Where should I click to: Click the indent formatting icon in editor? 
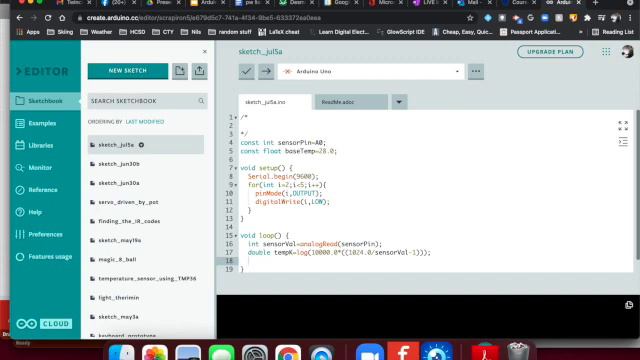click(623, 142)
